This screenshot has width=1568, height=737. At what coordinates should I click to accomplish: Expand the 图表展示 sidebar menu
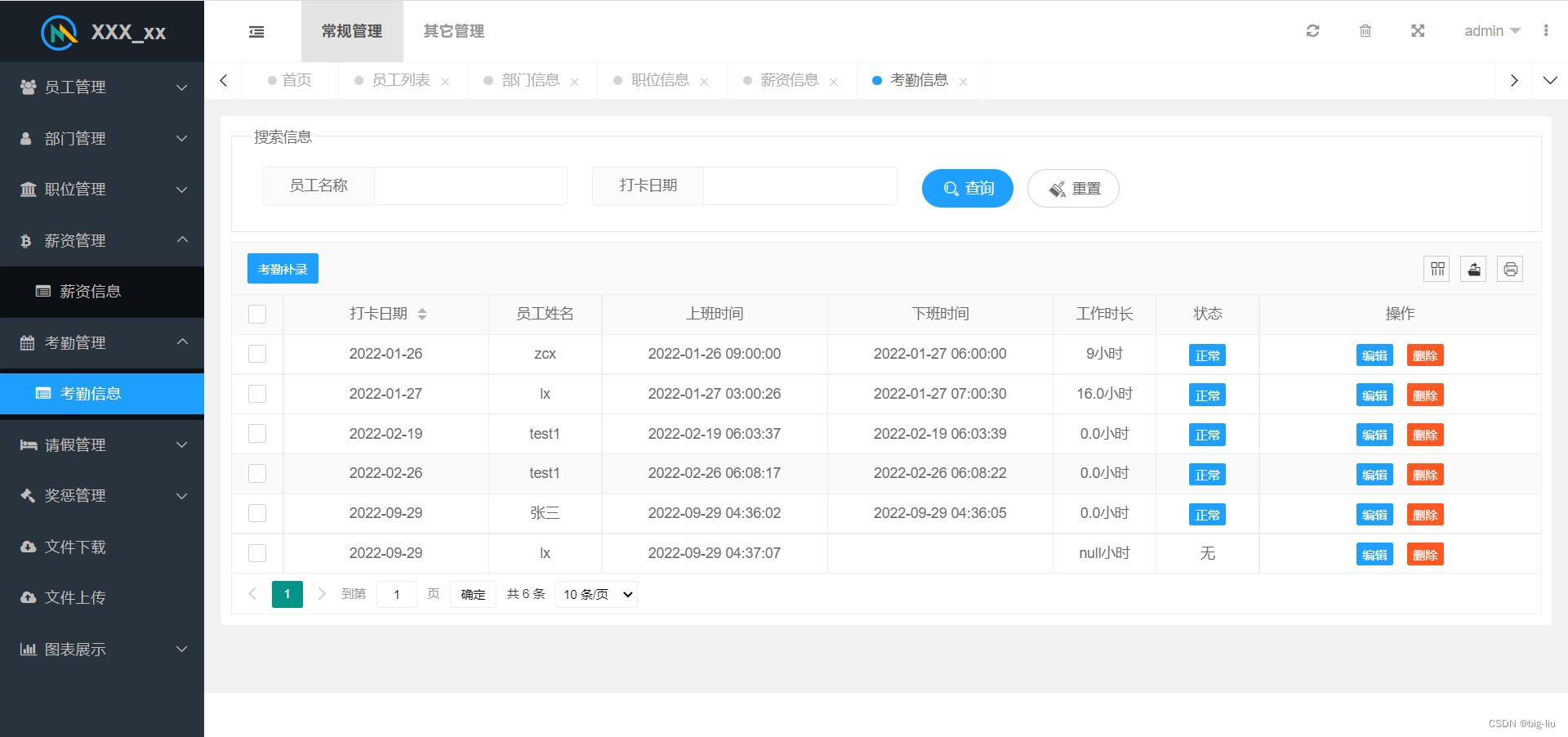point(102,649)
